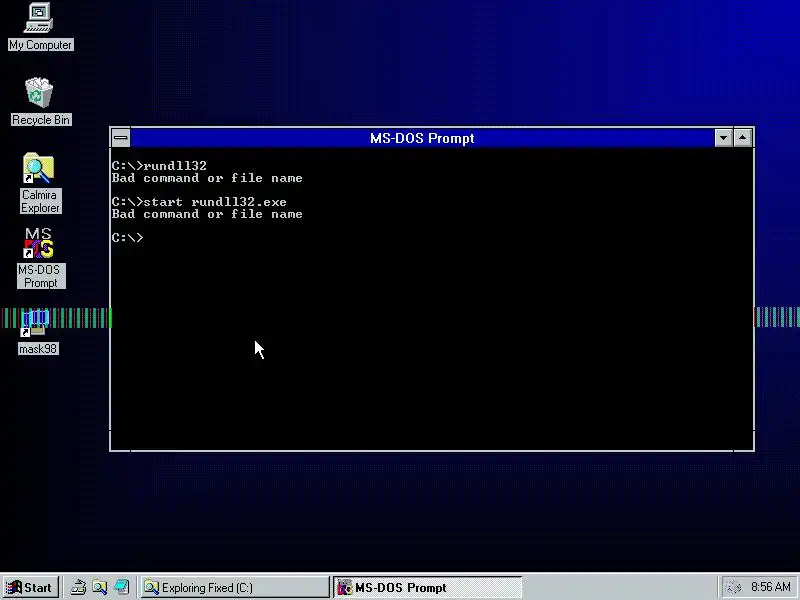Open the MS-DOS Prompt window control menu box
The width and height of the screenshot is (800, 600).
121,138
